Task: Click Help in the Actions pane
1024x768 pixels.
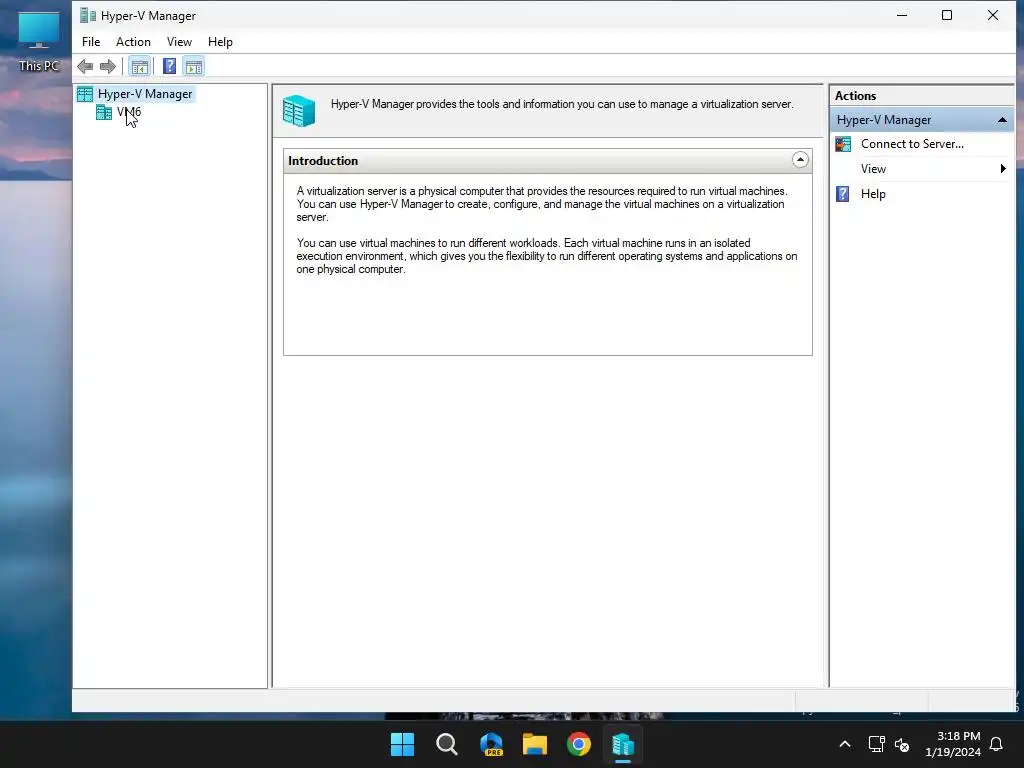Action: coord(873,194)
